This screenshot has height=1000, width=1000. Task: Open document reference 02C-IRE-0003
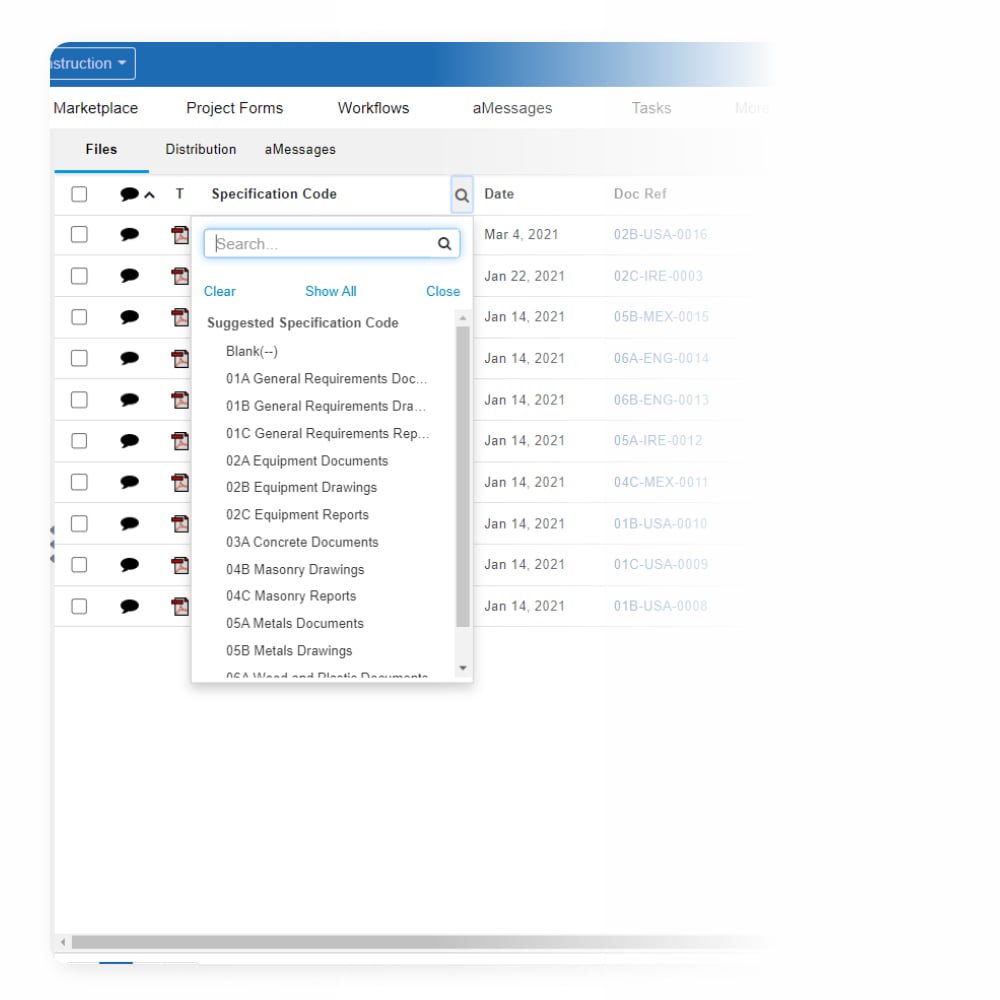658,276
